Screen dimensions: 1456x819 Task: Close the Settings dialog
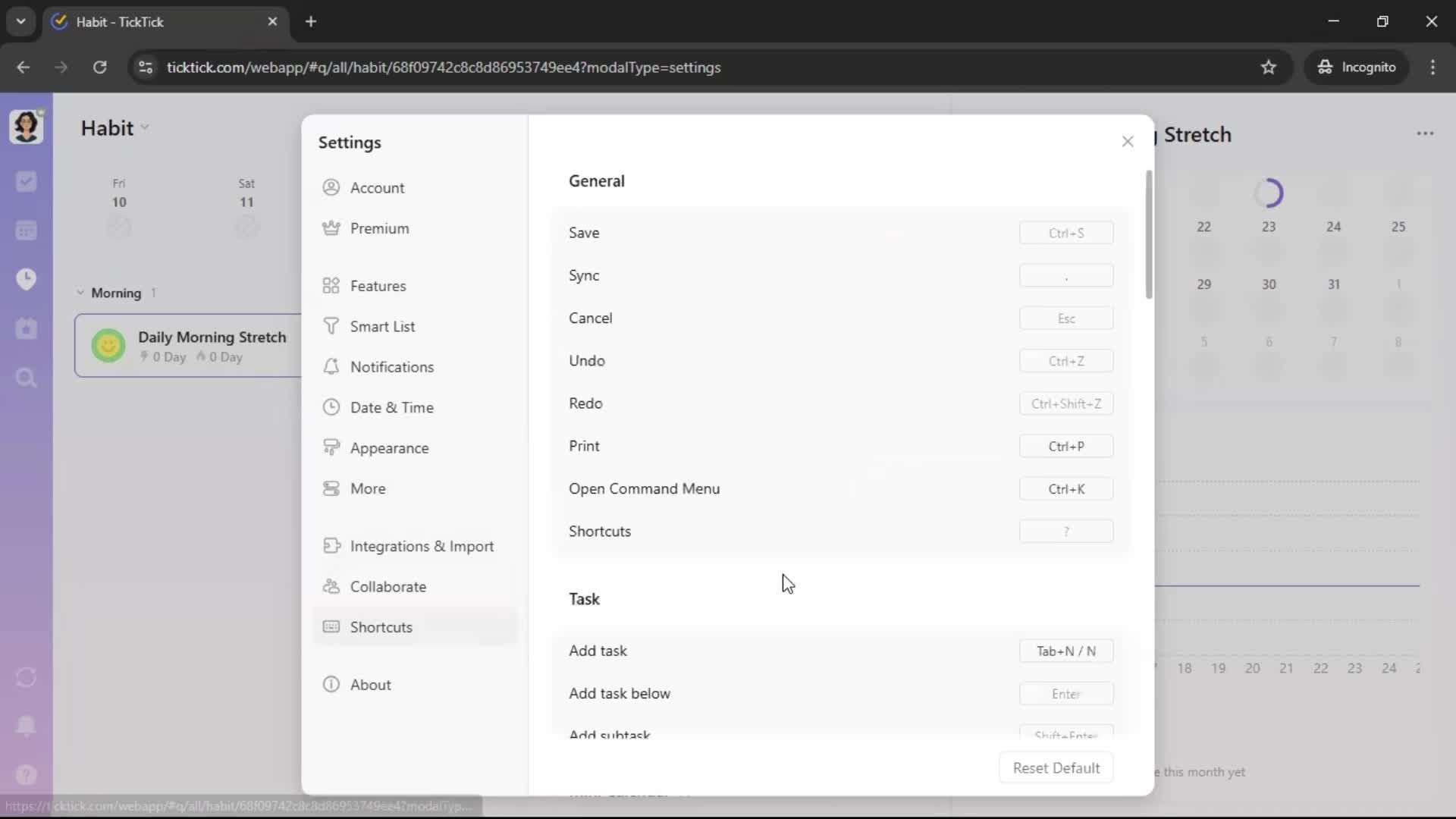[1128, 142]
